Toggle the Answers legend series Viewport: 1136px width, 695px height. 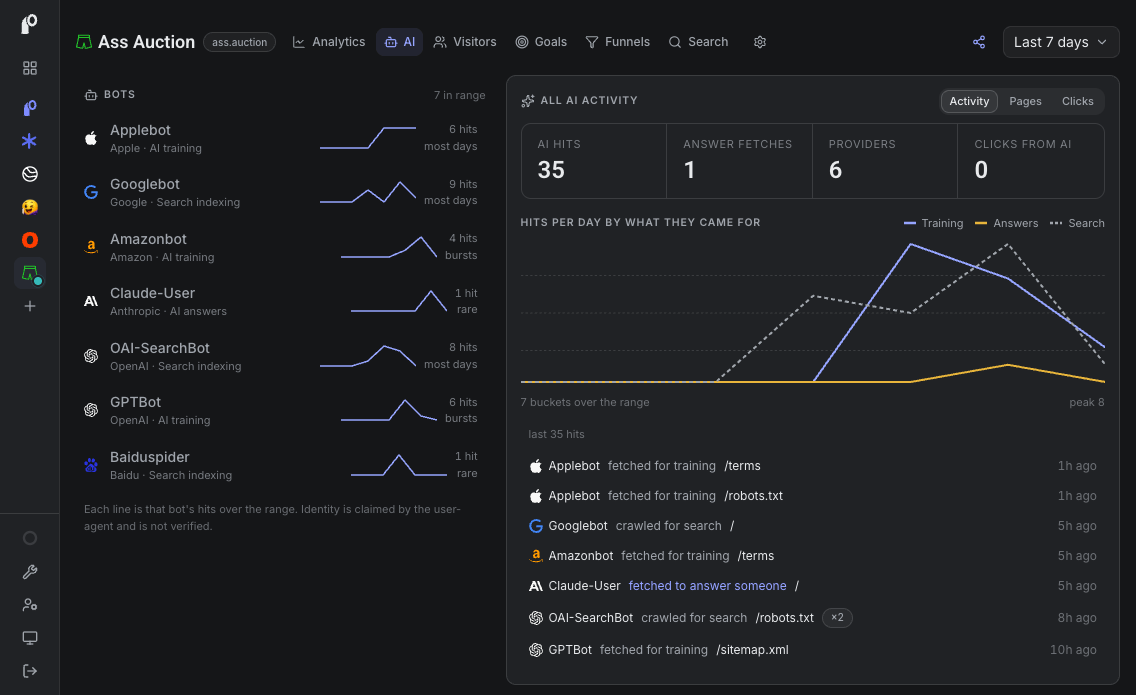[1006, 223]
